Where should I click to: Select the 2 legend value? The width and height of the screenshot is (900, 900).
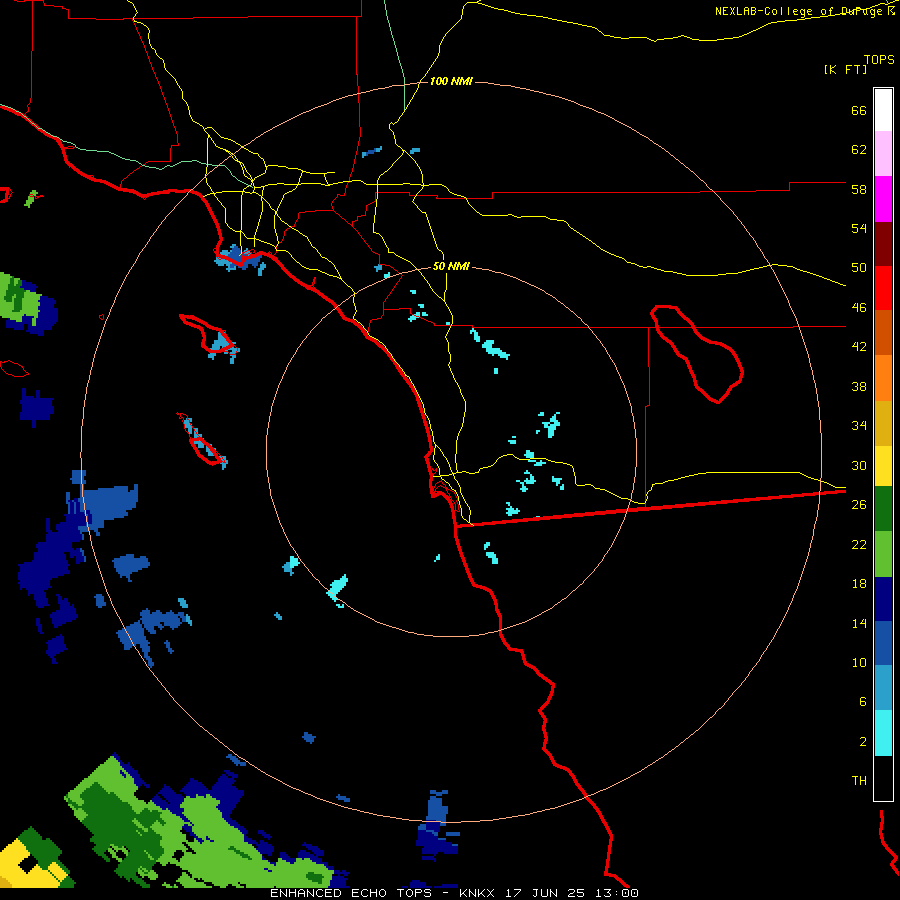click(863, 742)
